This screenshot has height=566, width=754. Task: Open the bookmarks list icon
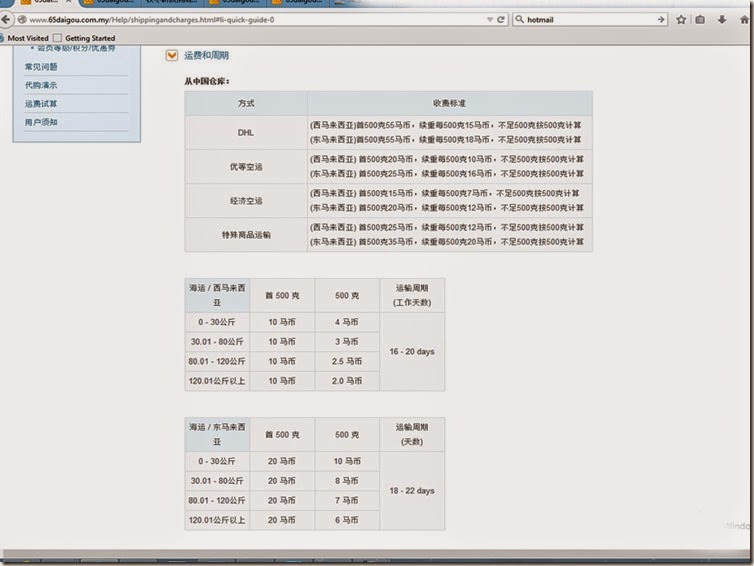pos(700,20)
